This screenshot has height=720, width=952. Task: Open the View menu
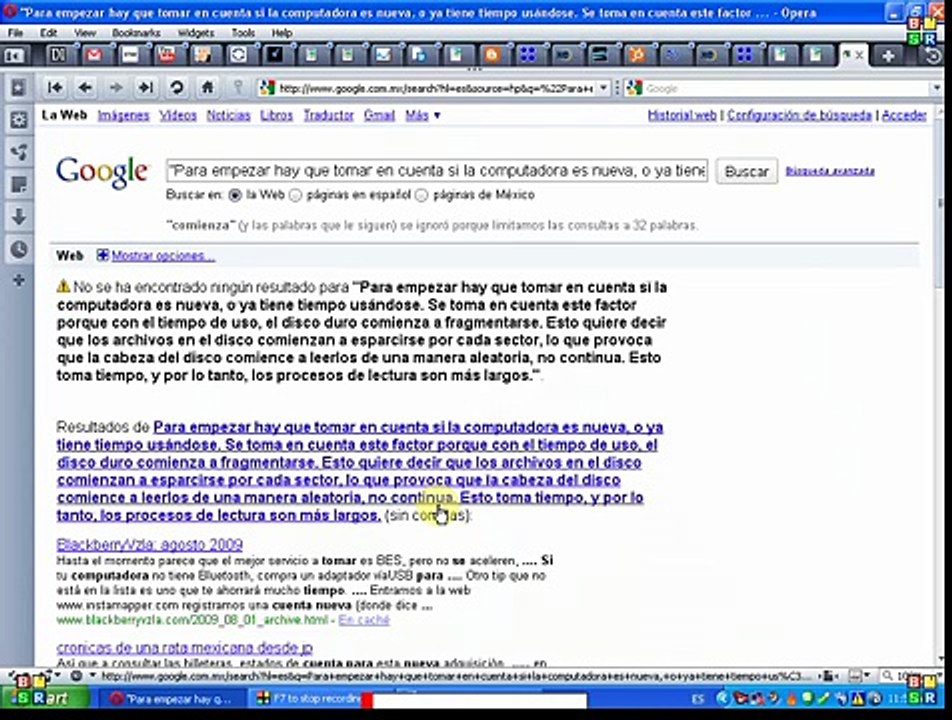85,33
